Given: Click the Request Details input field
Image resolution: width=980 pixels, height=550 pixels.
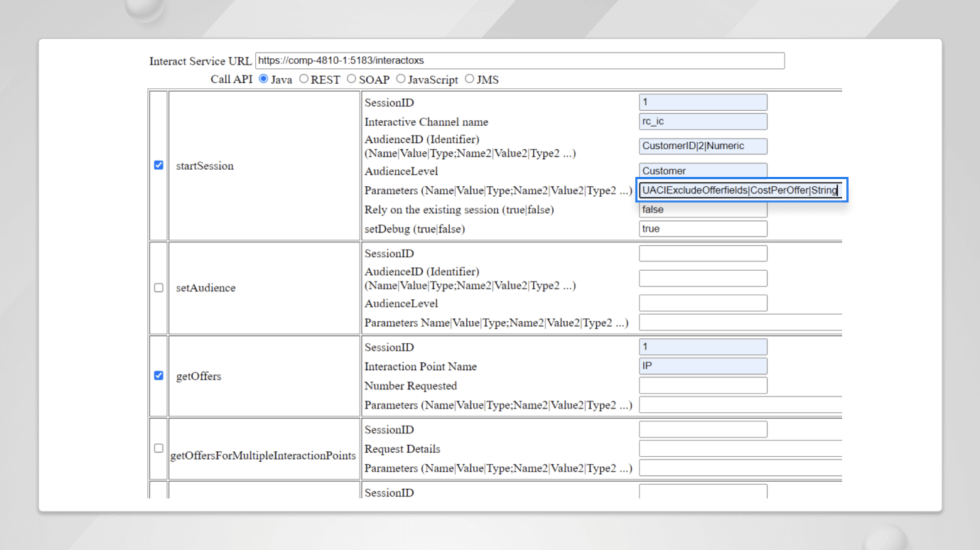Looking at the screenshot, I should click(x=741, y=449).
